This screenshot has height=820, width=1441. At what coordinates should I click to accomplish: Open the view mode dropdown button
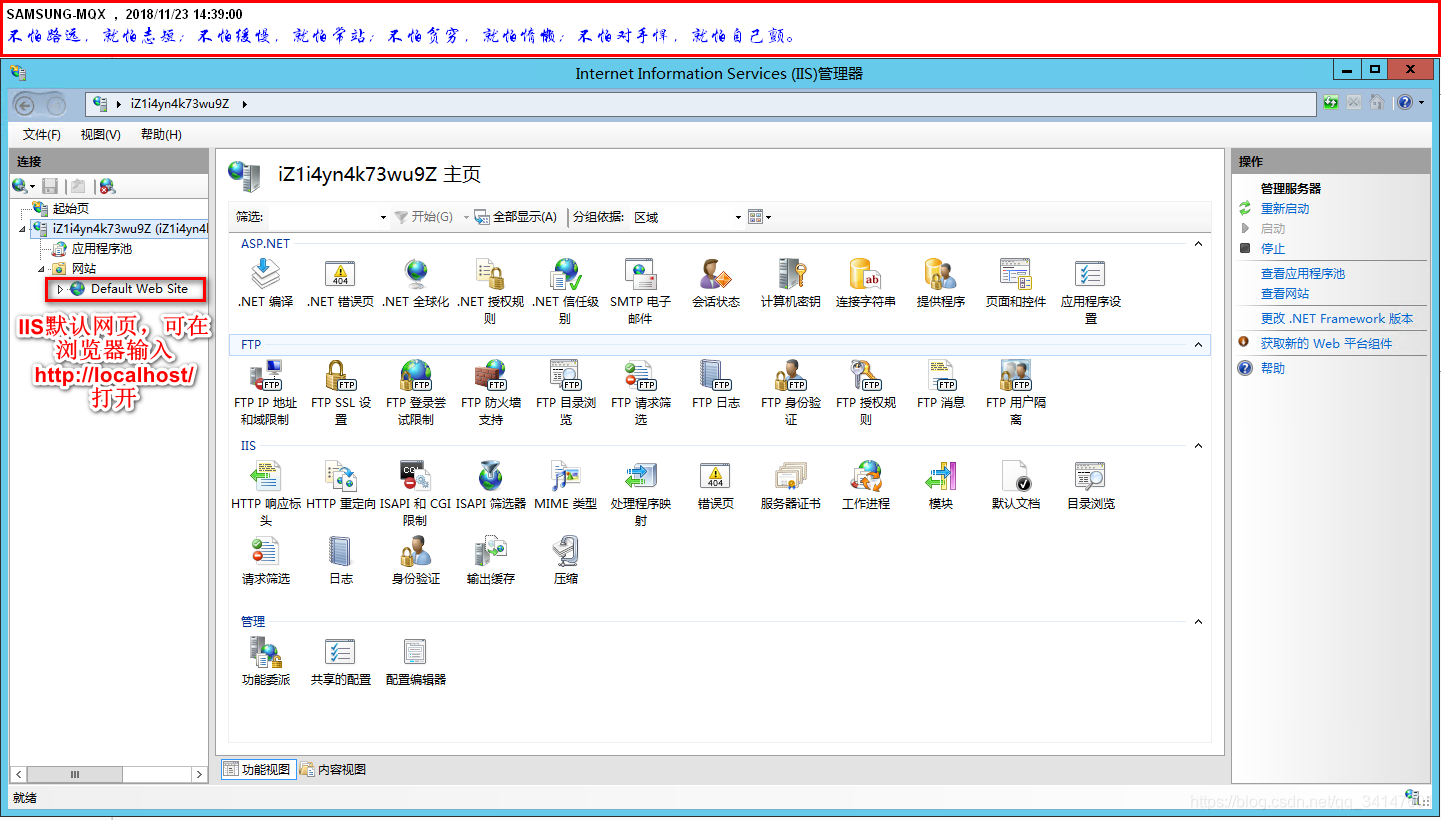(760, 217)
